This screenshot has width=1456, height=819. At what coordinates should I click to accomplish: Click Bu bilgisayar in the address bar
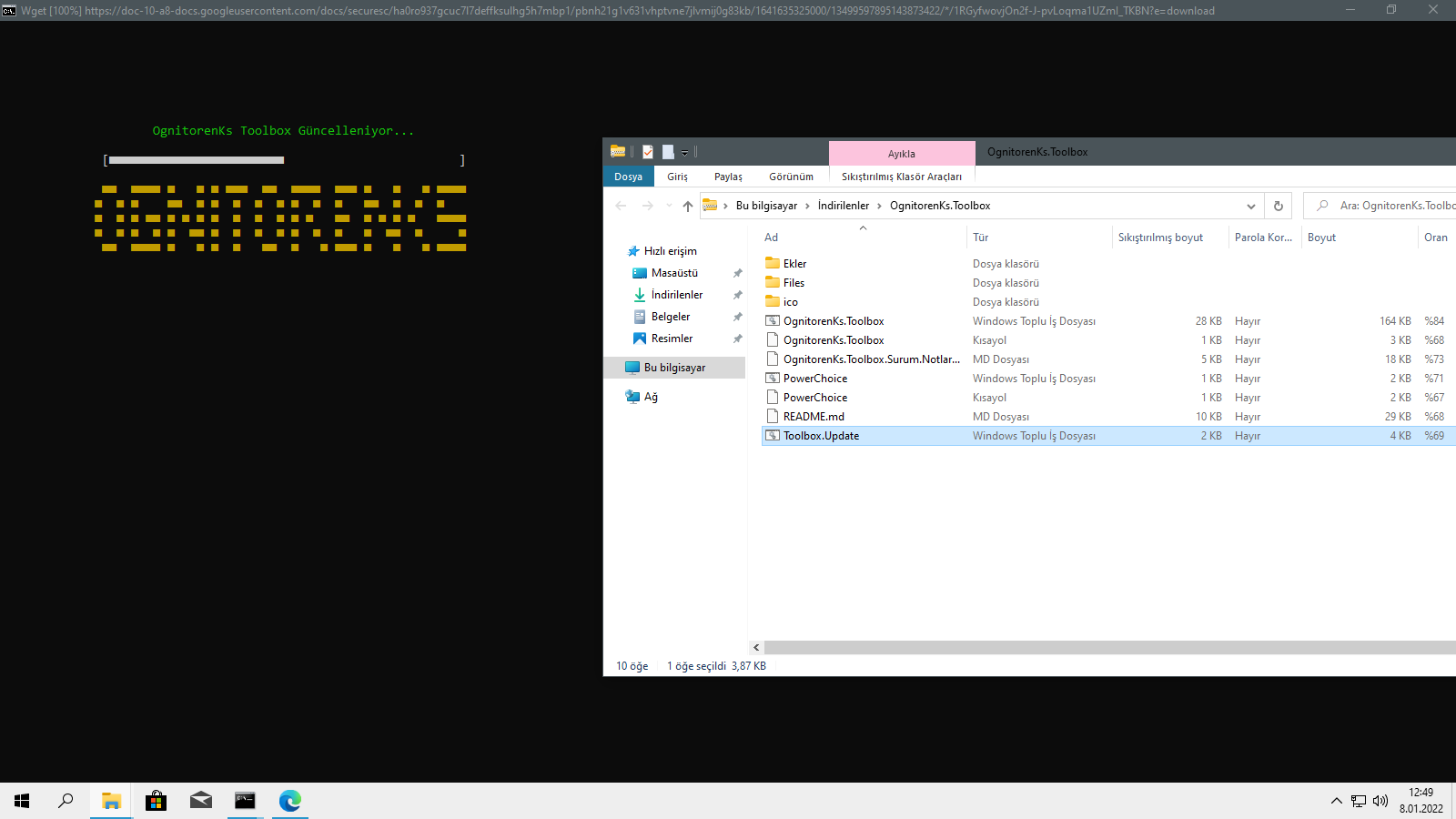[x=766, y=206]
